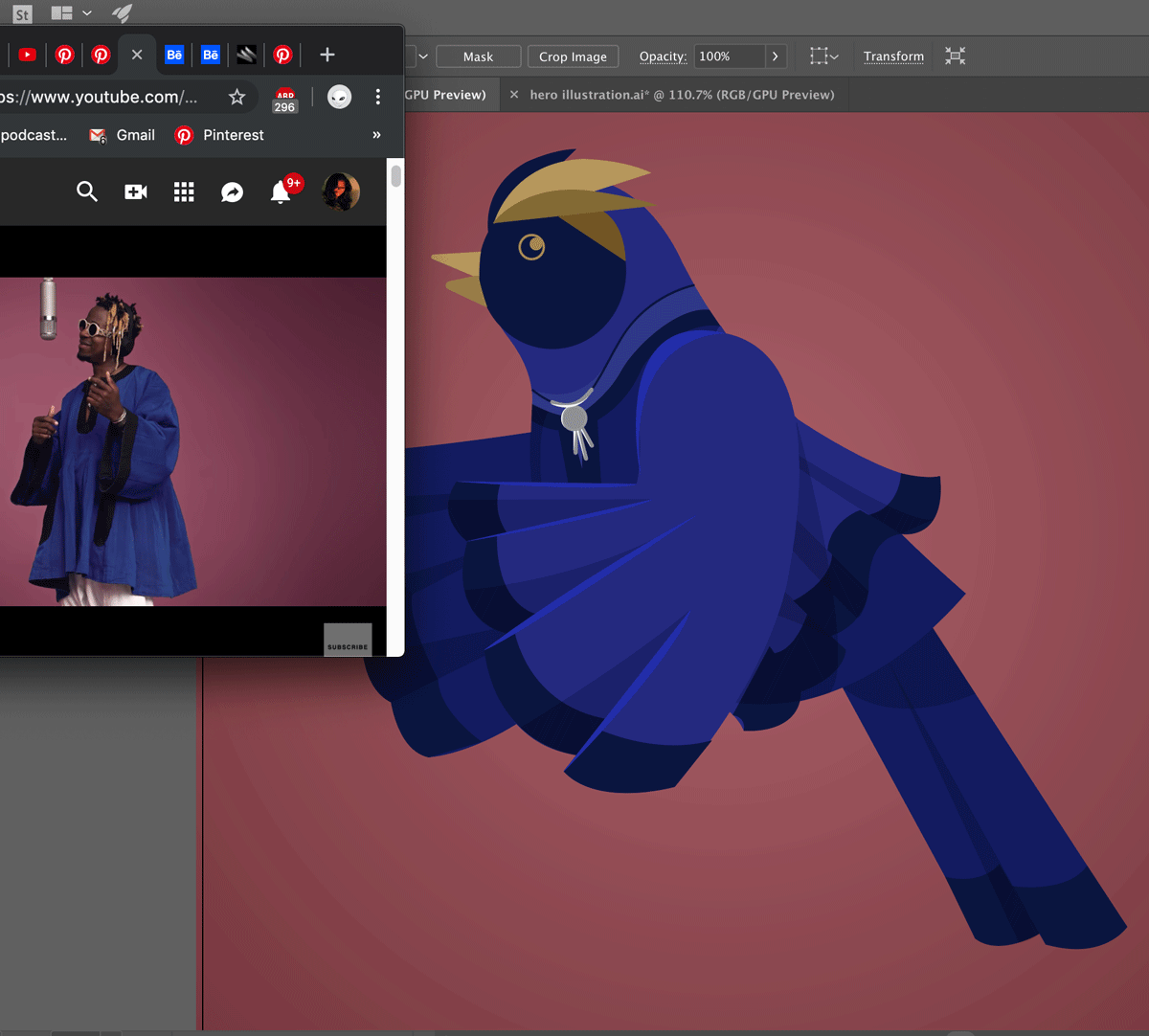Click the YouTube search magnifier icon
Viewport: 1149px width, 1036px height.
pyautogui.click(x=87, y=192)
